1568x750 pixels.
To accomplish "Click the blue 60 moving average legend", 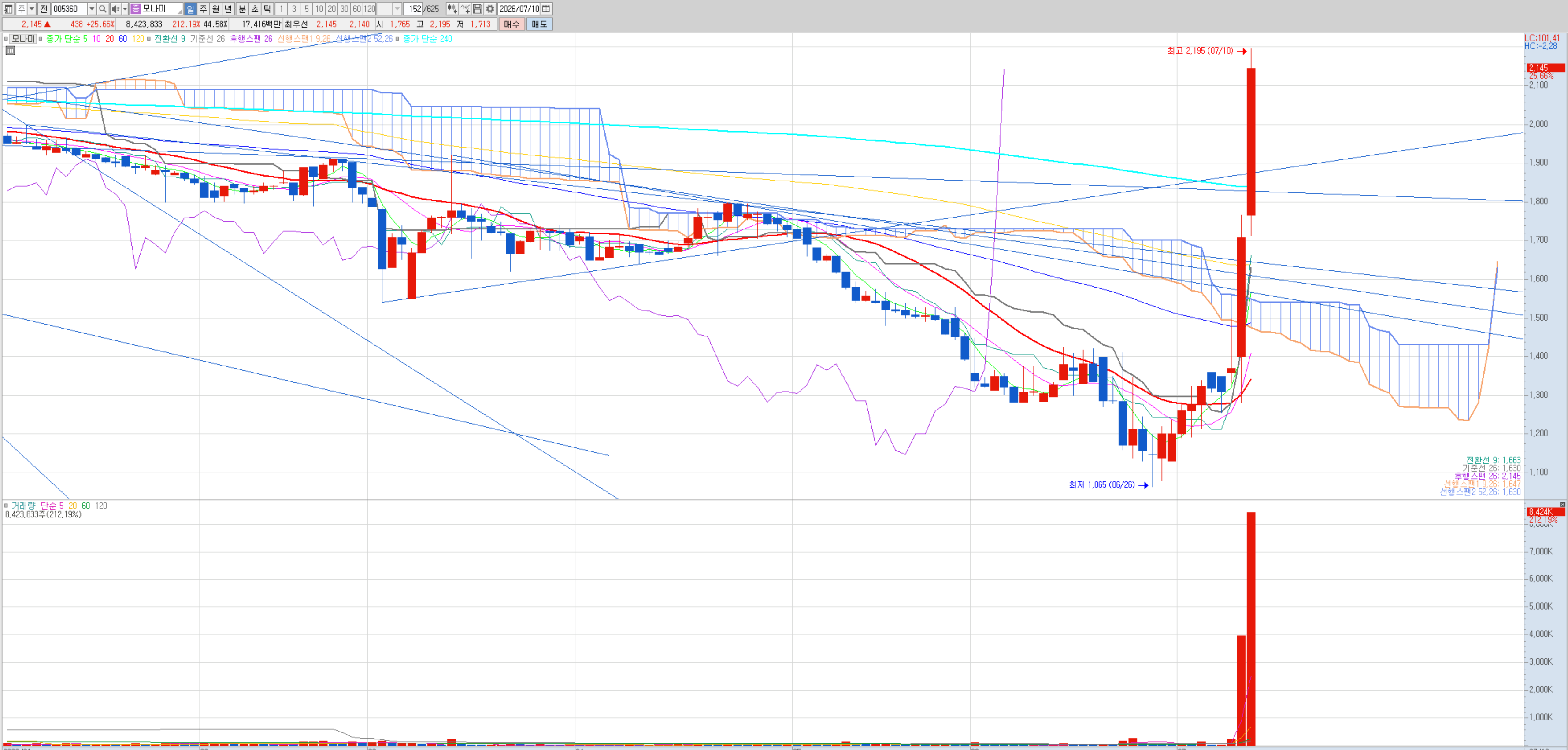I will pos(123,38).
